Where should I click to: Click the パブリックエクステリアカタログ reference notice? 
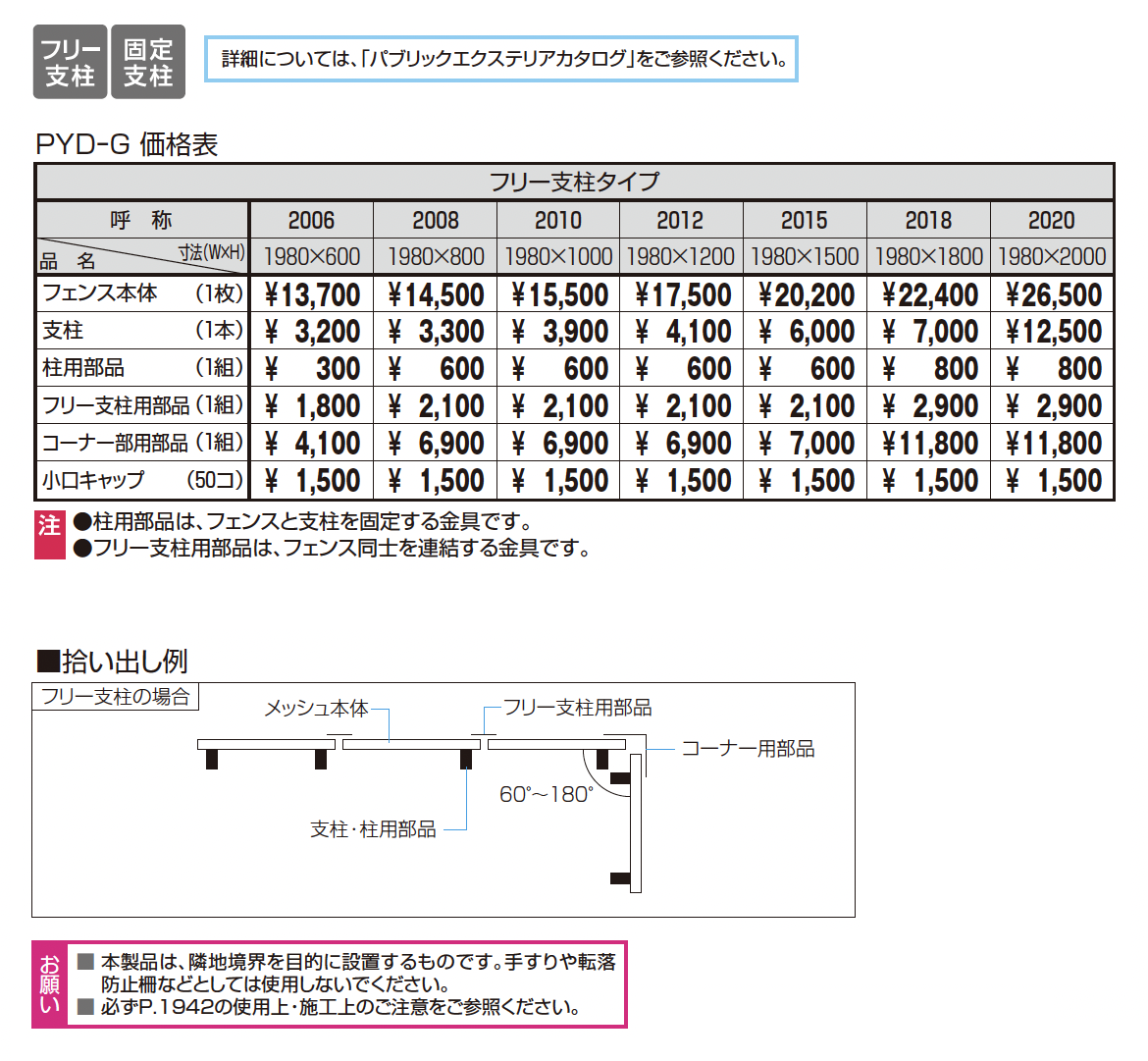coord(500,59)
